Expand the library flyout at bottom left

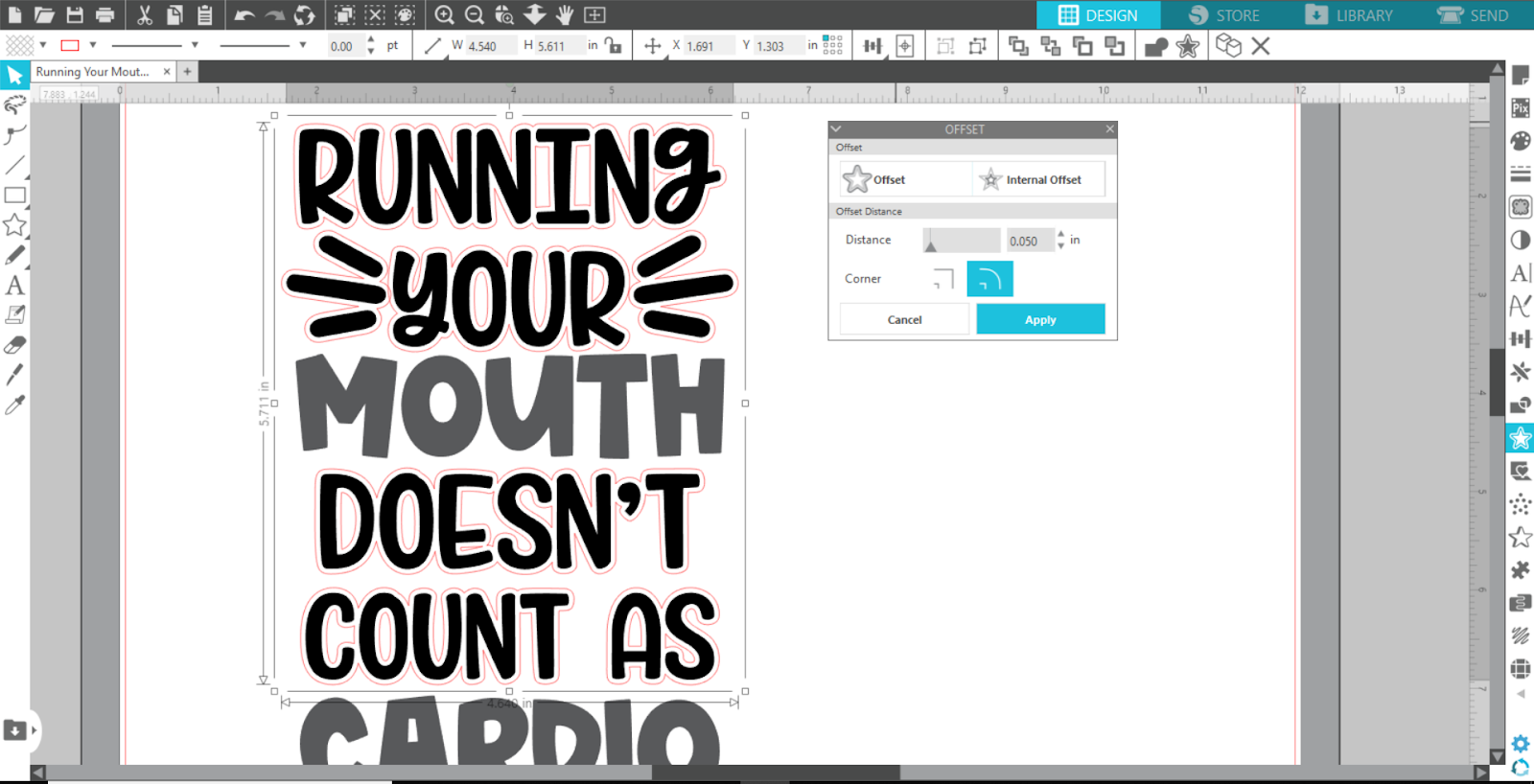click(34, 730)
